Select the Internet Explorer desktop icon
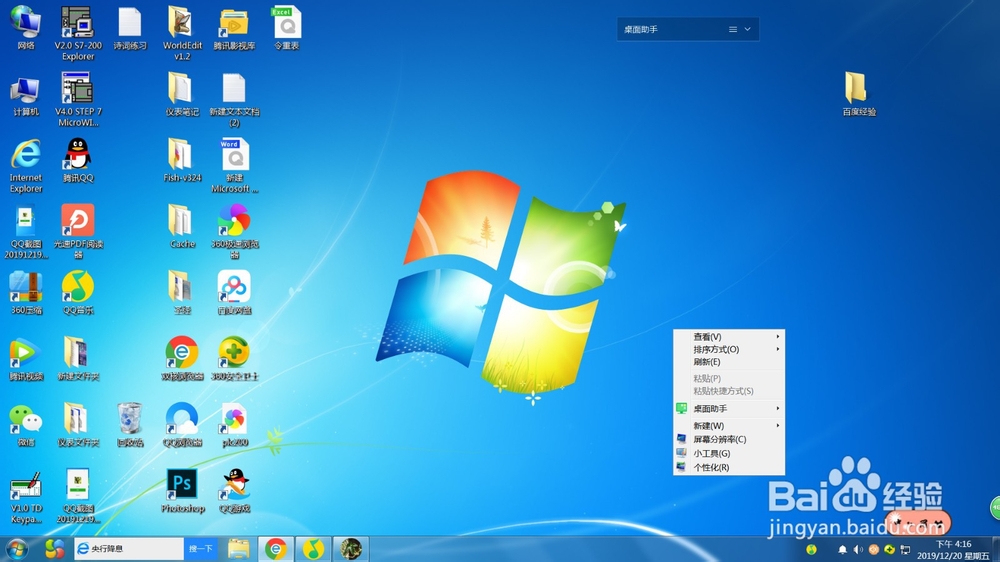This screenshot has width=1000, height=562. (26, 165)
